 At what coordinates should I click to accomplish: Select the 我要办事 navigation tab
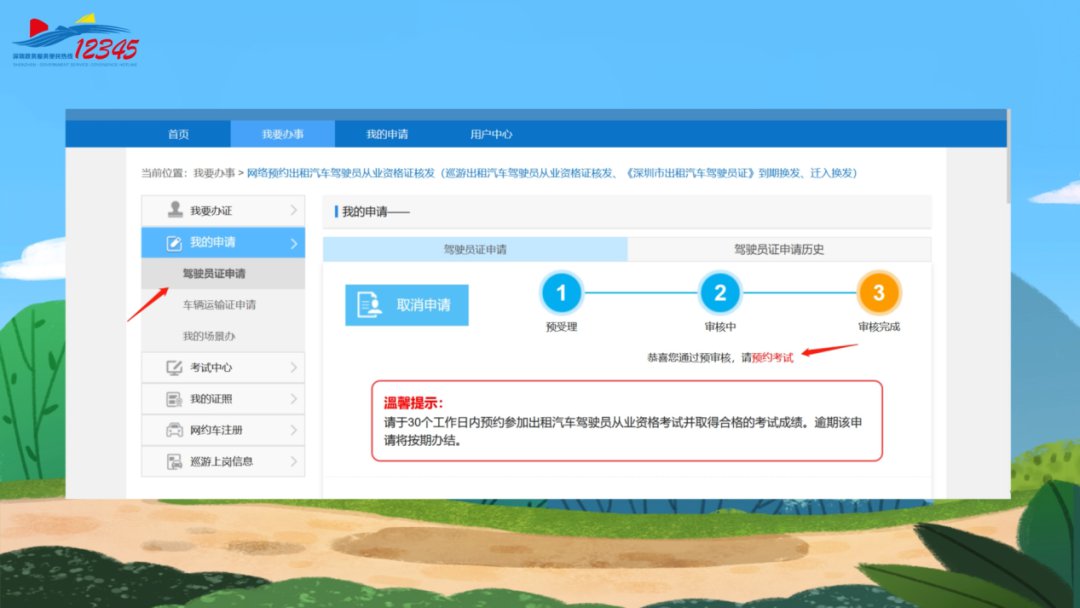[282, 134]
